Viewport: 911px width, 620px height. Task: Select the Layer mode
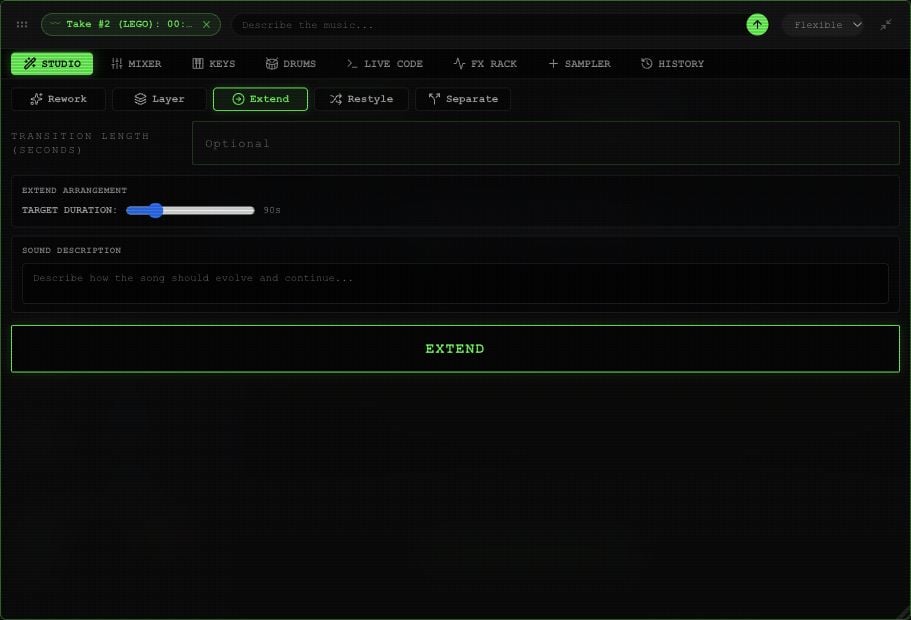coord(159,99)
